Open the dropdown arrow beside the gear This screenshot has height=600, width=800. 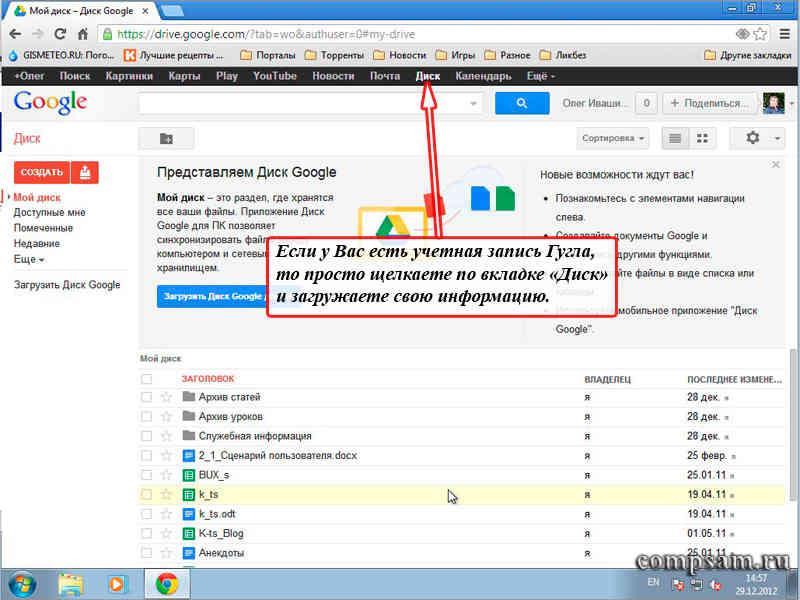(777, 138)
